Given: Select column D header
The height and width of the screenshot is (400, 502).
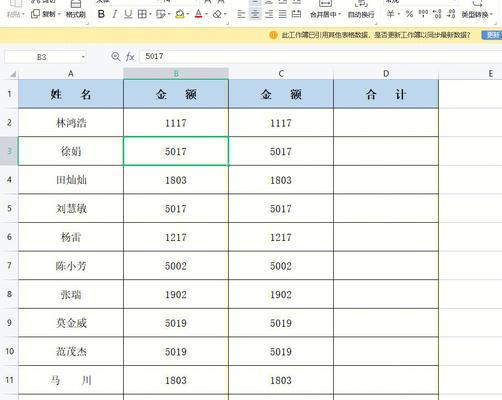Looking at the screenshot, I should (x=386, y=74).
